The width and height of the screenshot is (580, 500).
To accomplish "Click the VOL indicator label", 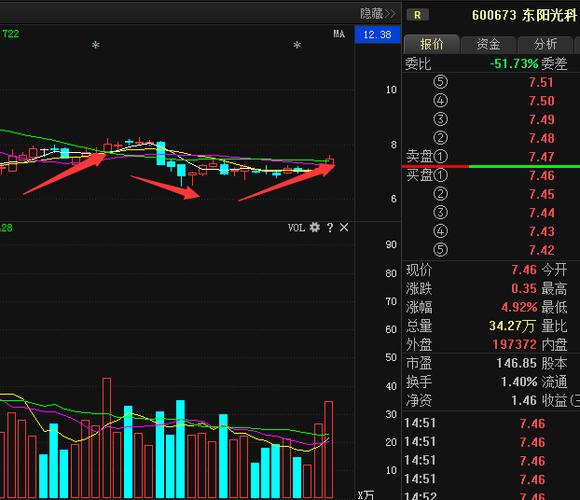I will 296,227.
